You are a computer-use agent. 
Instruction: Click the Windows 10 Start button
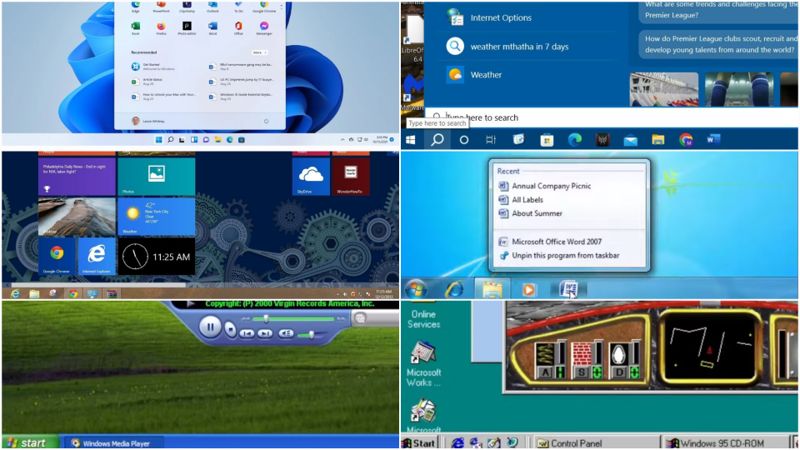(x=410, y=139)
